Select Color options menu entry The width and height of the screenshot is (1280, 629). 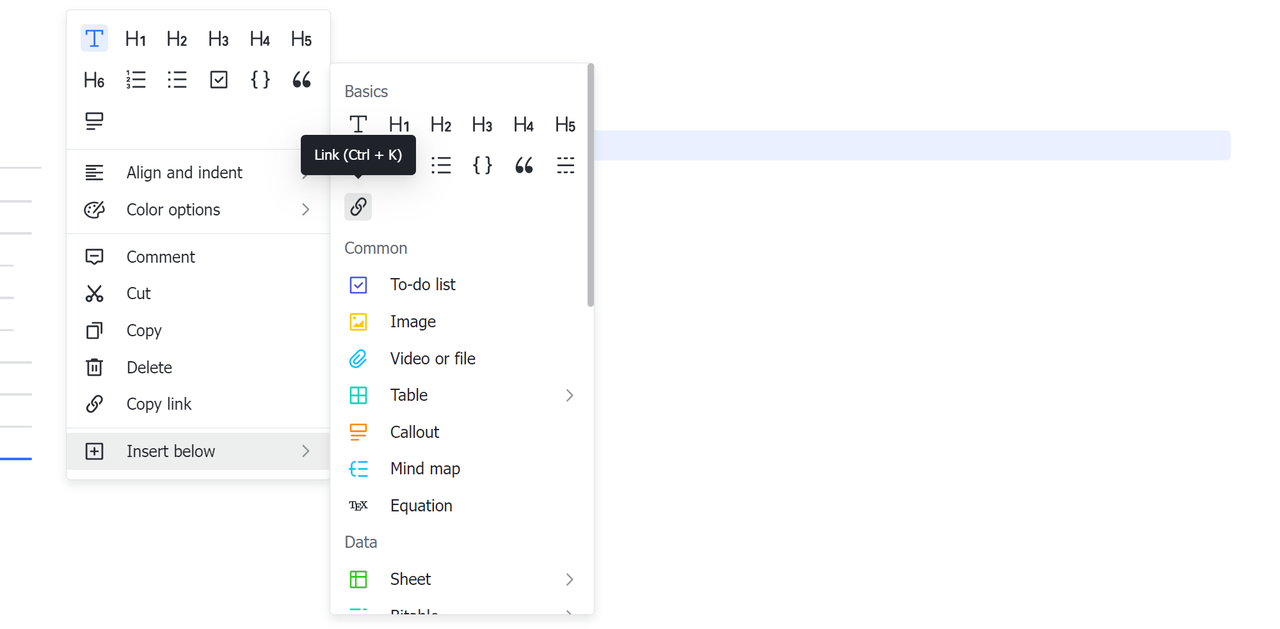click(198, 210)
